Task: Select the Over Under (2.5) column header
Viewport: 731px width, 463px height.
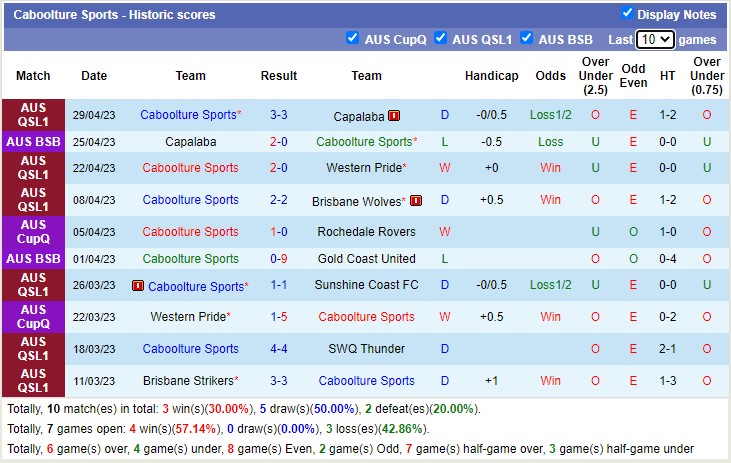Action: point(595,76)
